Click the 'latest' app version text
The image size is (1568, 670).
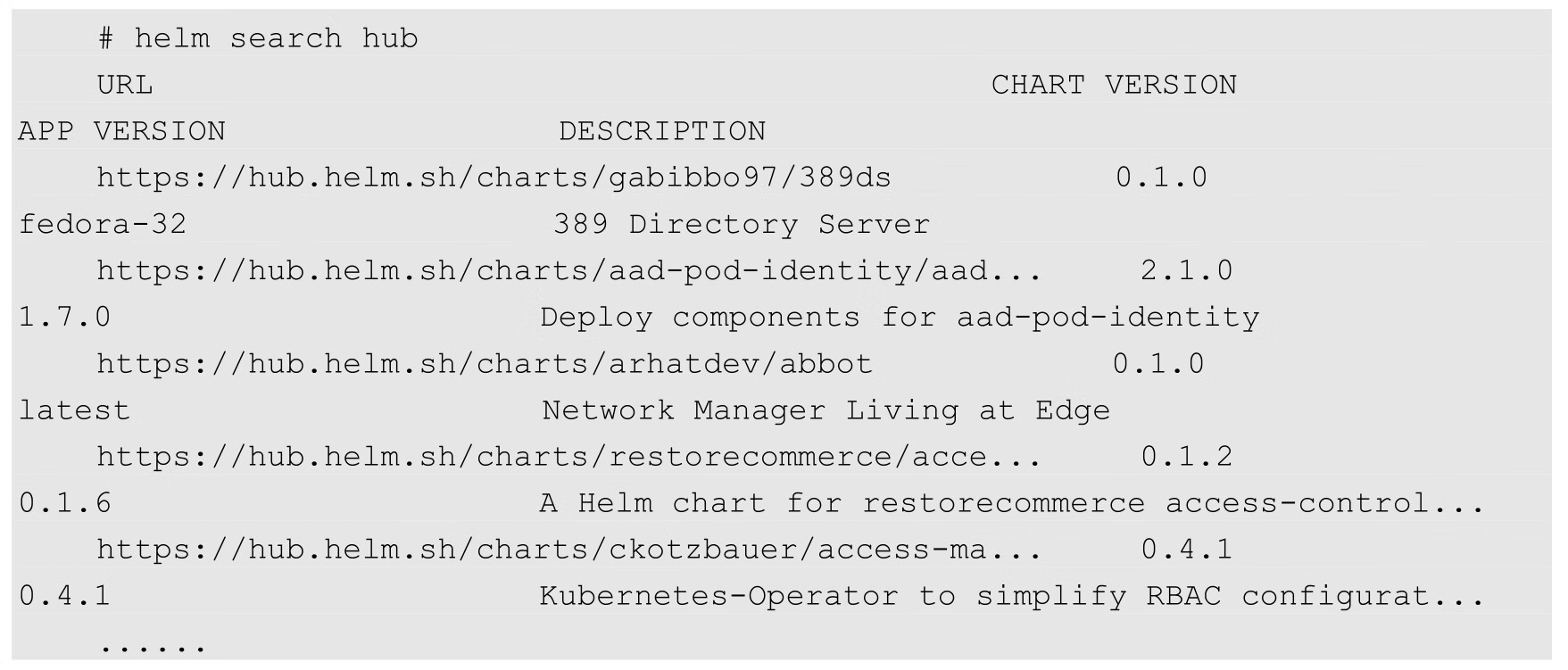(x=74, y=410)
